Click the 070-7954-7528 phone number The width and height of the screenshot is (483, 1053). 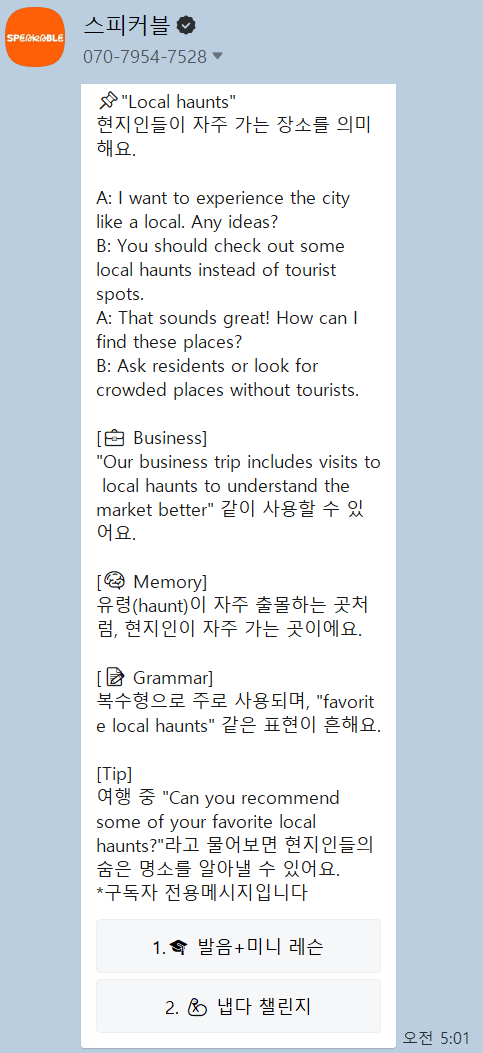[x=145, y=57]
